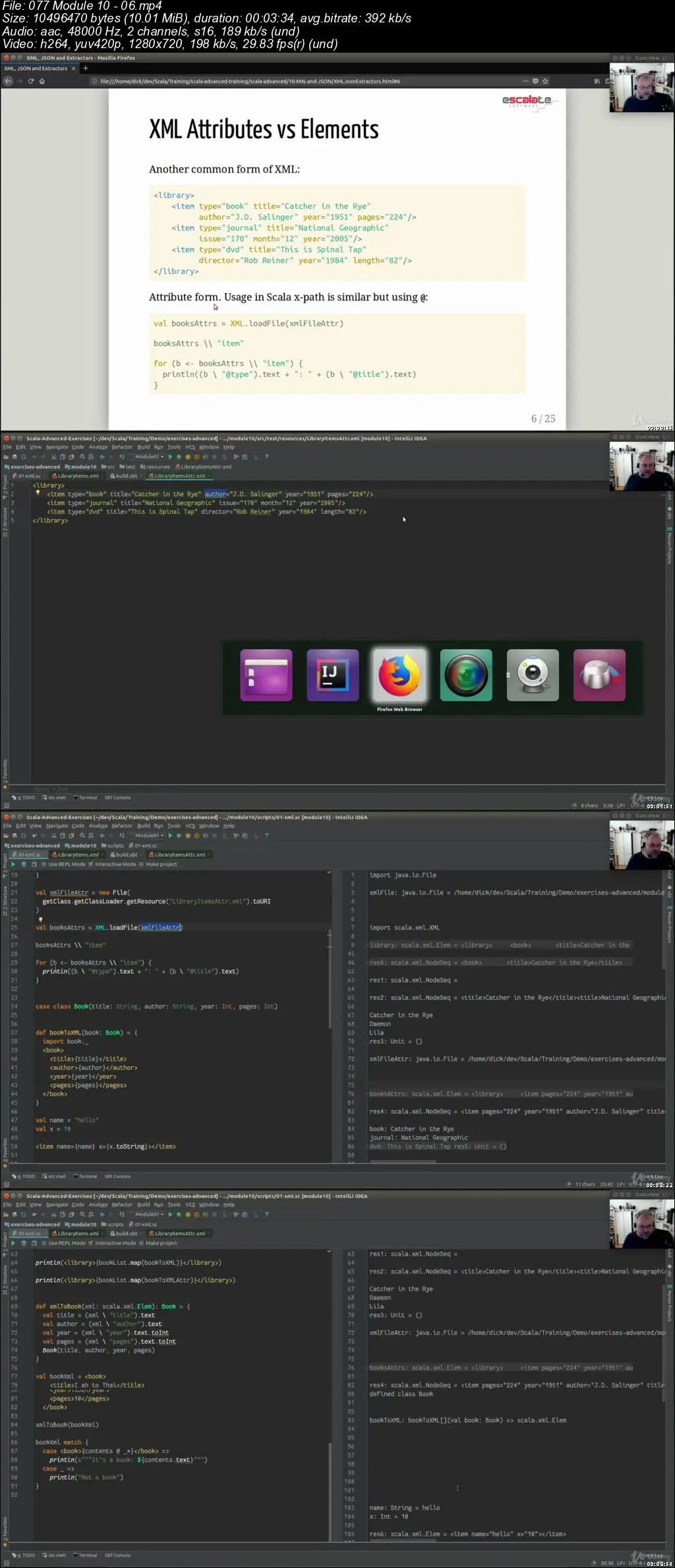Open SBT Console tool button in xmlToBook IntelliJ window

[x=117, y=1555]
